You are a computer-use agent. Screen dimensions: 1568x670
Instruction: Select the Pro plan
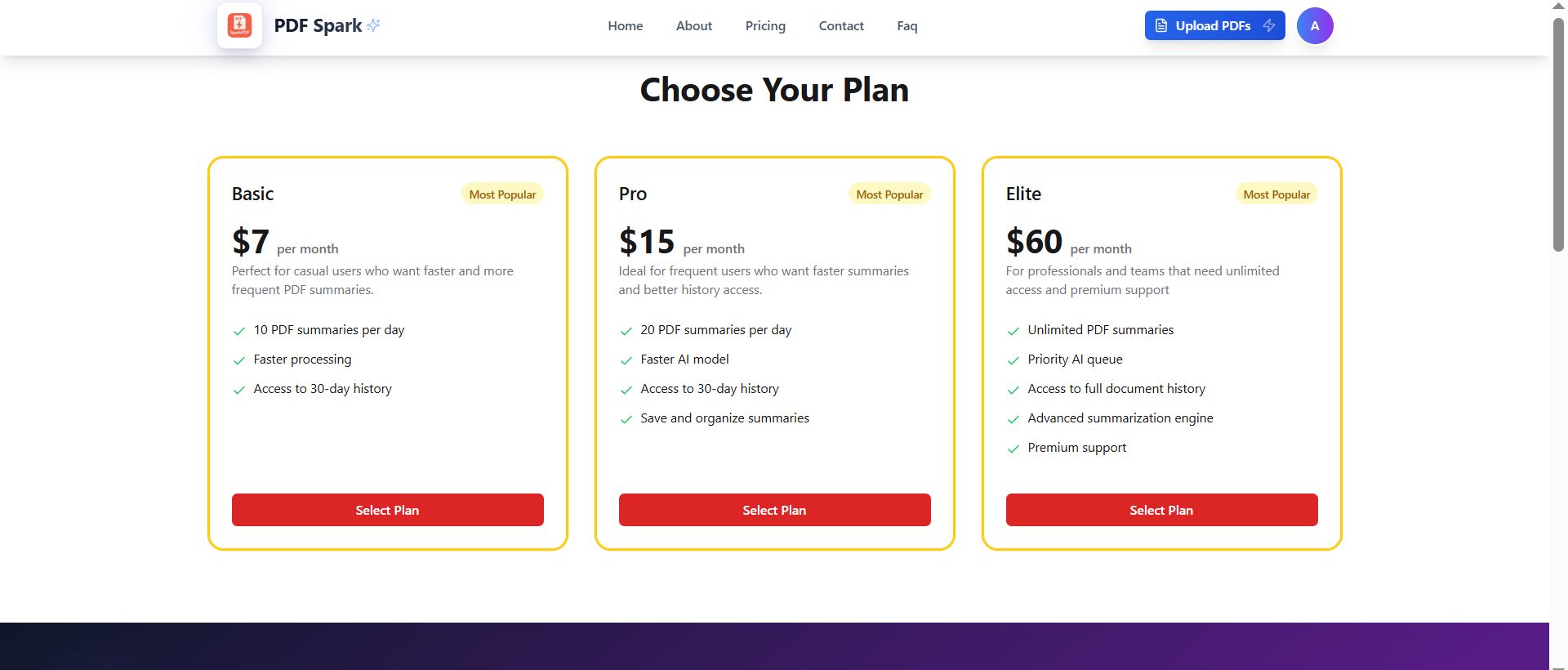click(x=774, y=510)
